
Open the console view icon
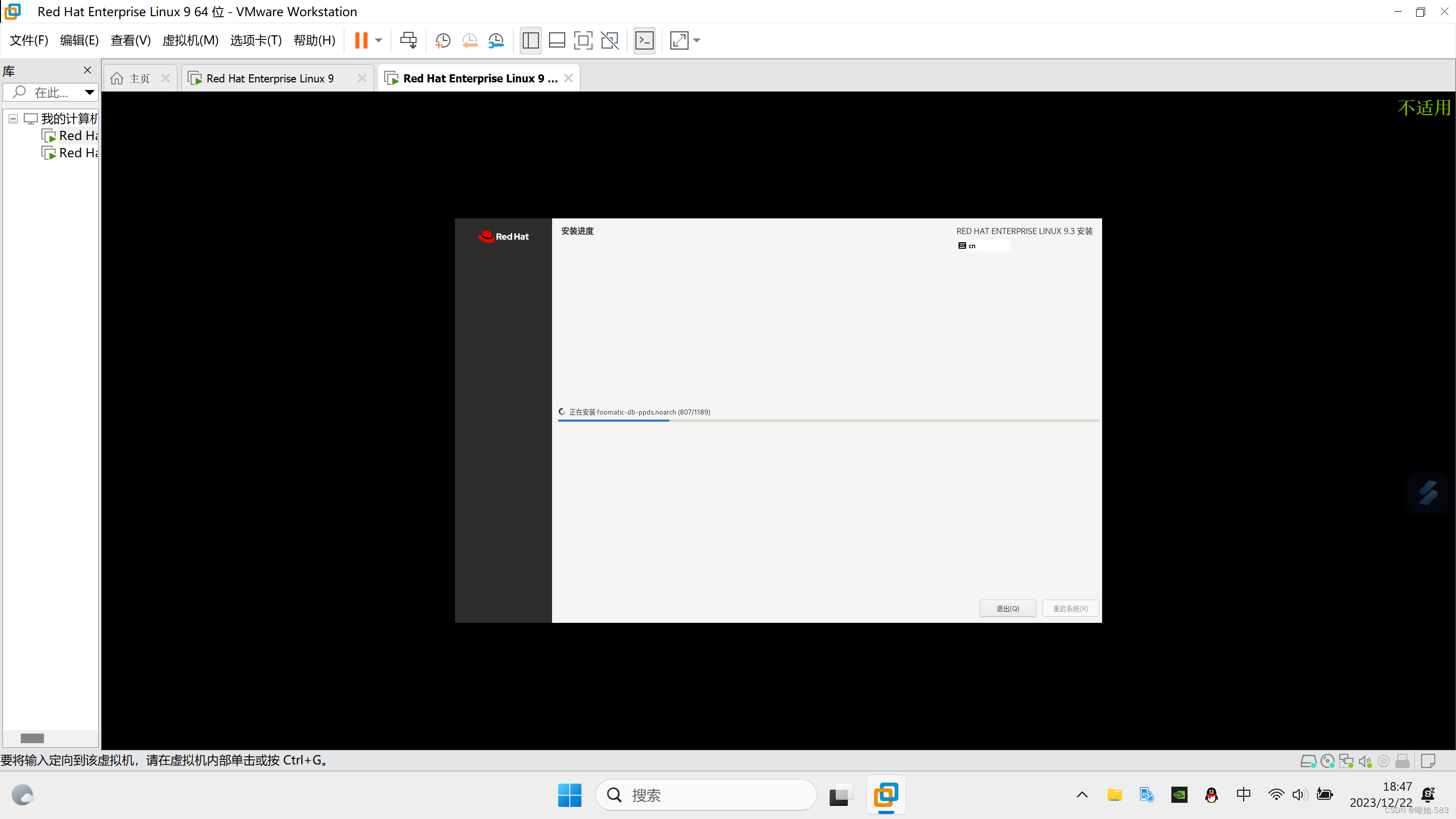point(645,40)
